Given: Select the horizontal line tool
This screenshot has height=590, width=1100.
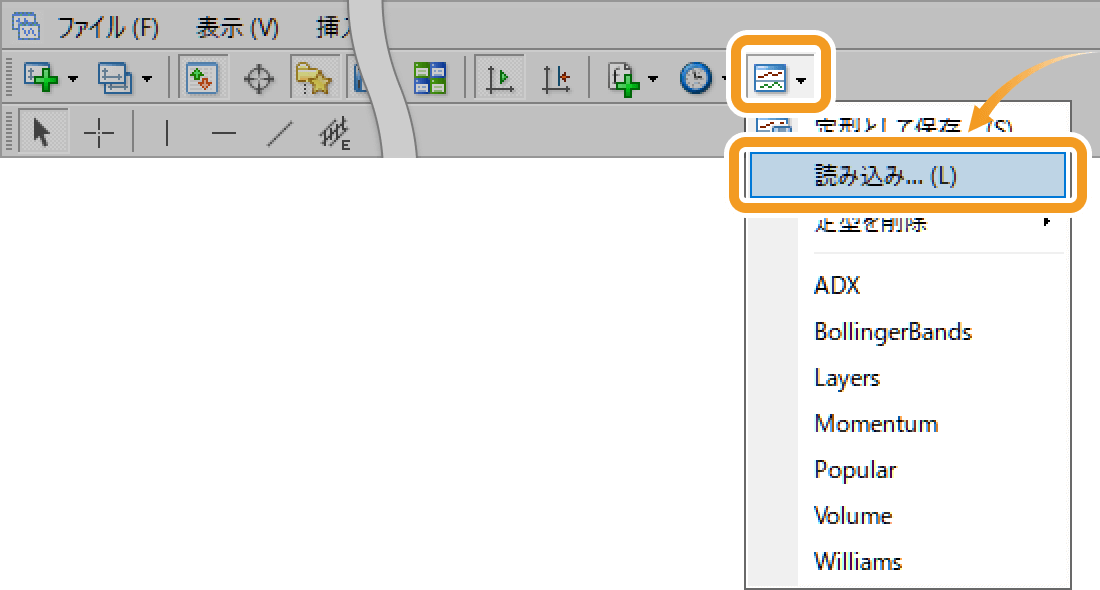Looking at the screenshot, I should pos(224,132).
